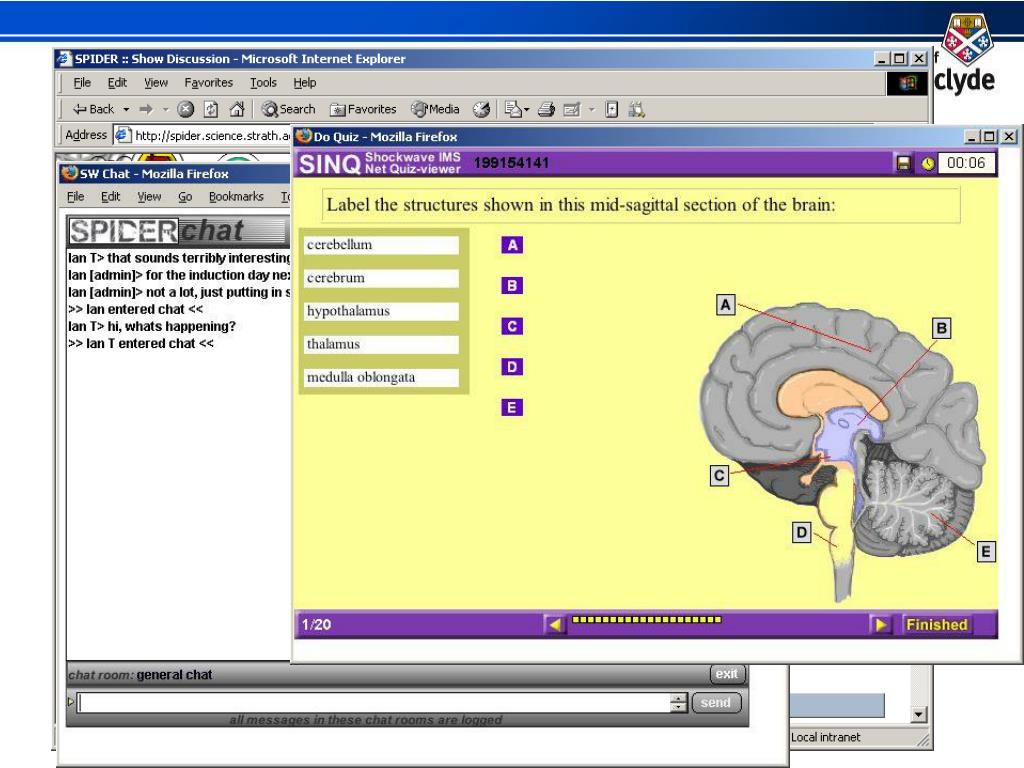Click the Local intranet status bar zone
Viewport: 1024px width, 768px height.
coord(826,737)
